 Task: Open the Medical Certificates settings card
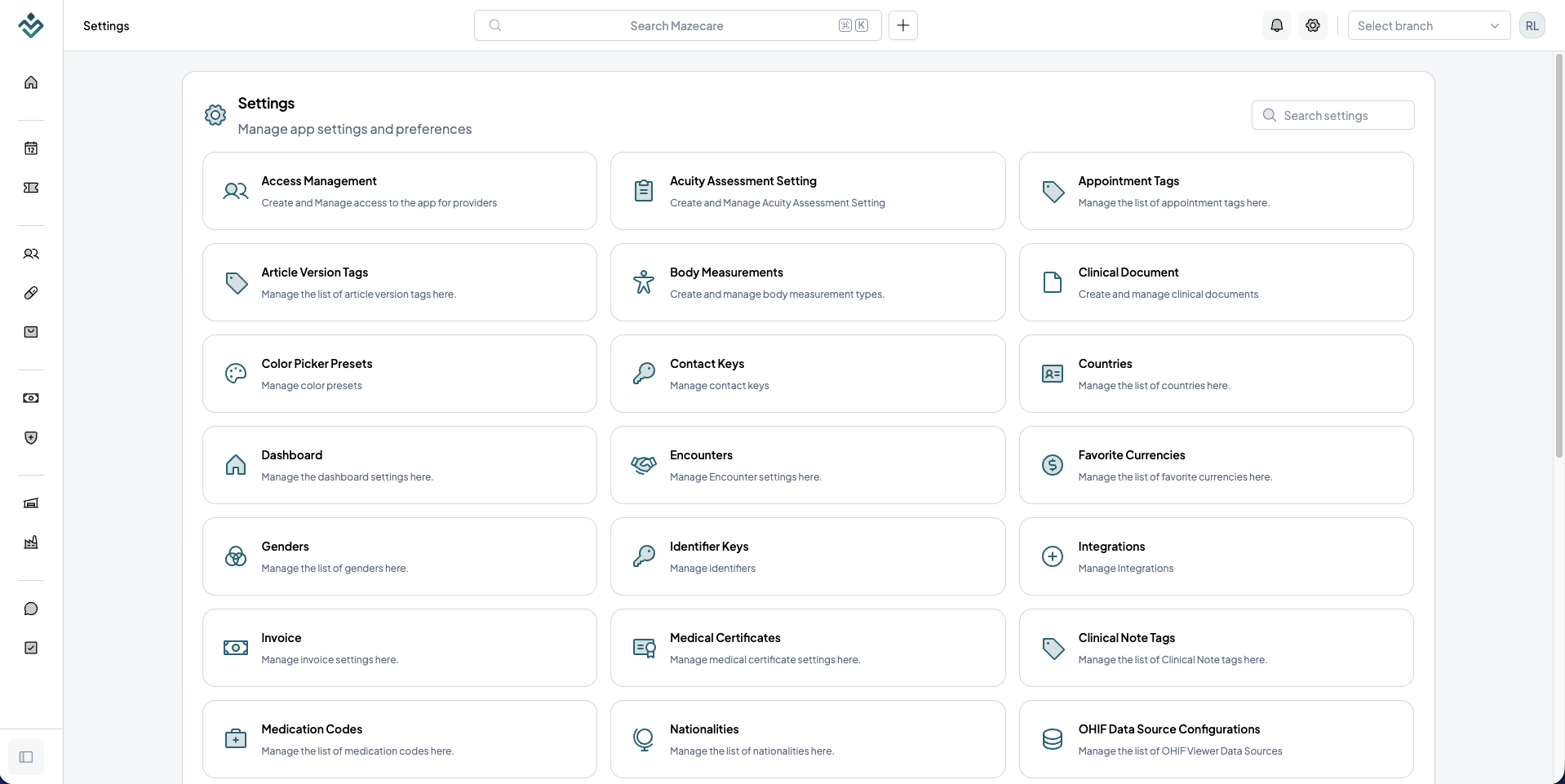tap(808, 648)
